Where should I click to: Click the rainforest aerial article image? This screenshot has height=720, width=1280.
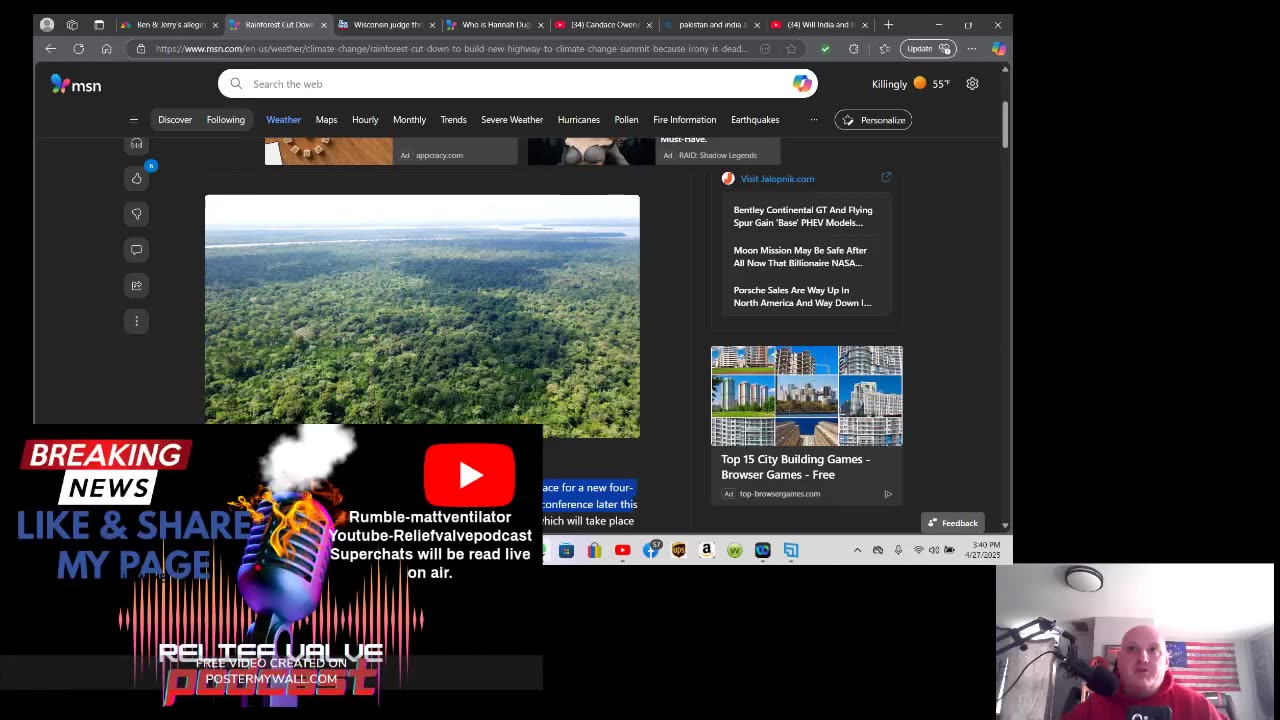[422, 316]
